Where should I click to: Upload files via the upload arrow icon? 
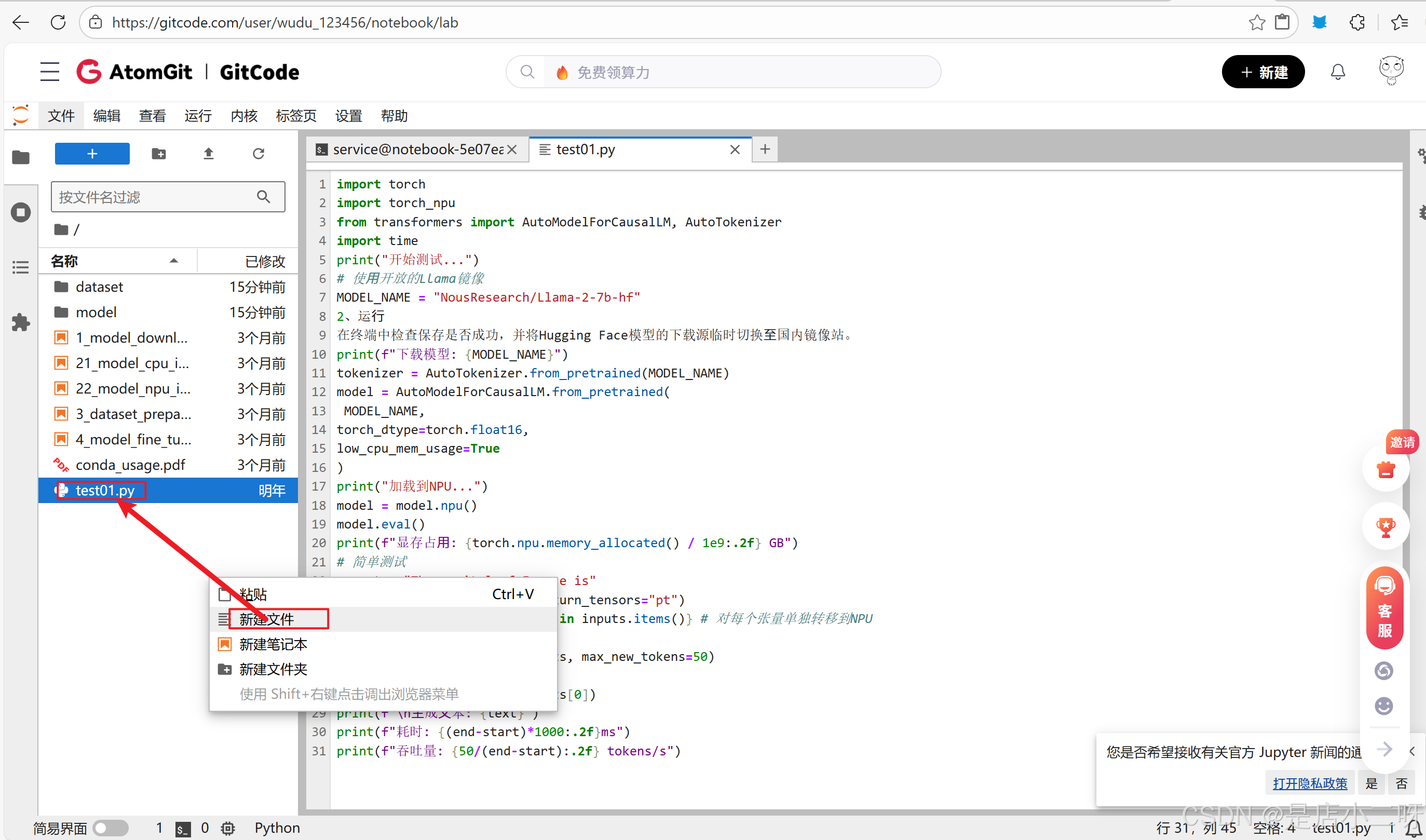pos(208,153)
